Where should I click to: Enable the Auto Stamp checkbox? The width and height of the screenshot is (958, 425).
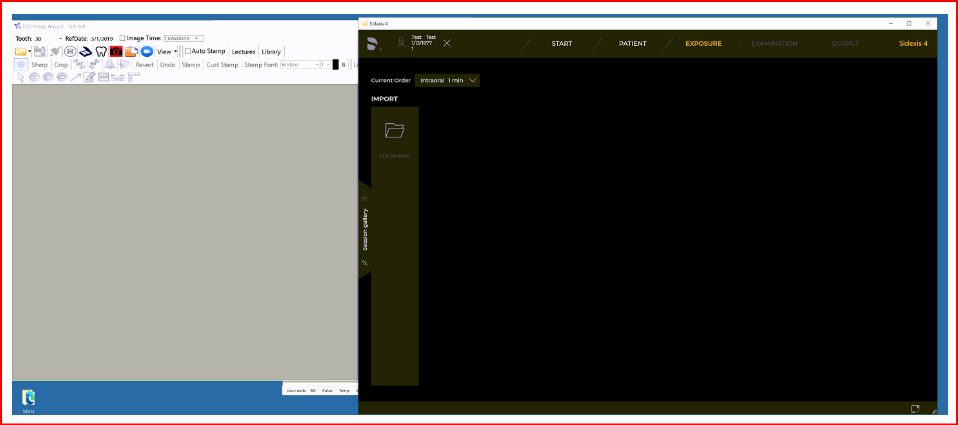tap(187, 51)
